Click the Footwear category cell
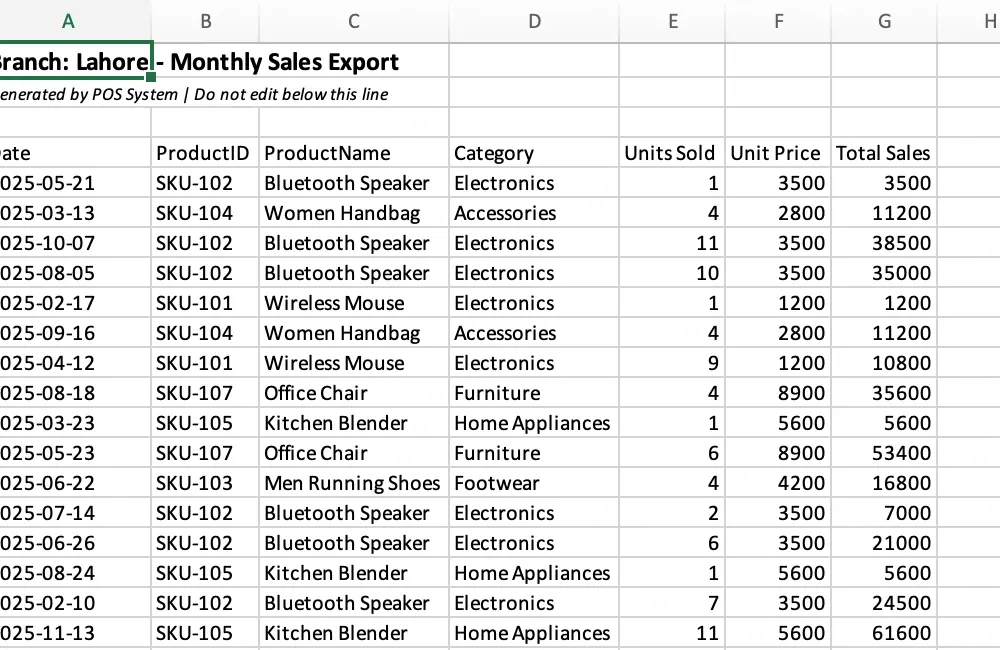 click(534, 483)
